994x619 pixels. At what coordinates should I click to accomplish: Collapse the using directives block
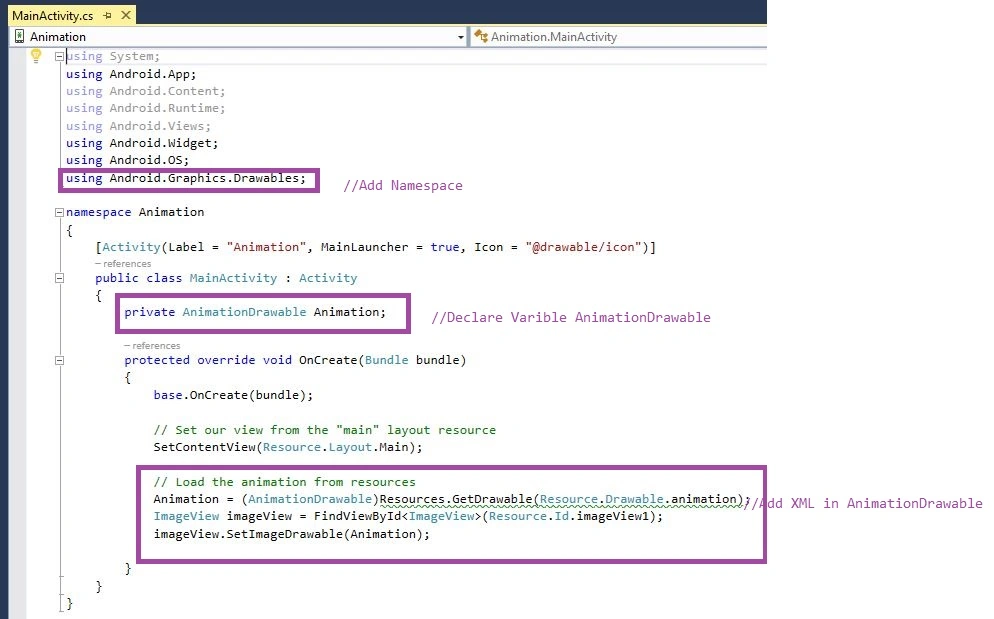pos(59,56)
